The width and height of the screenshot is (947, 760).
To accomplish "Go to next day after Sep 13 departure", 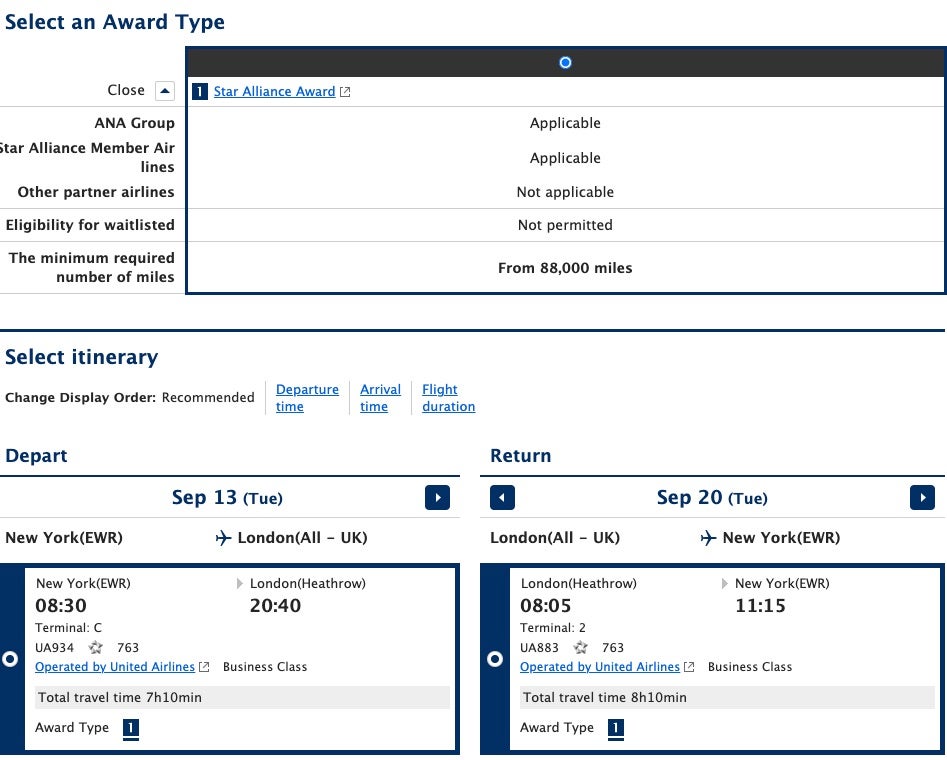I will pos(437,498).
